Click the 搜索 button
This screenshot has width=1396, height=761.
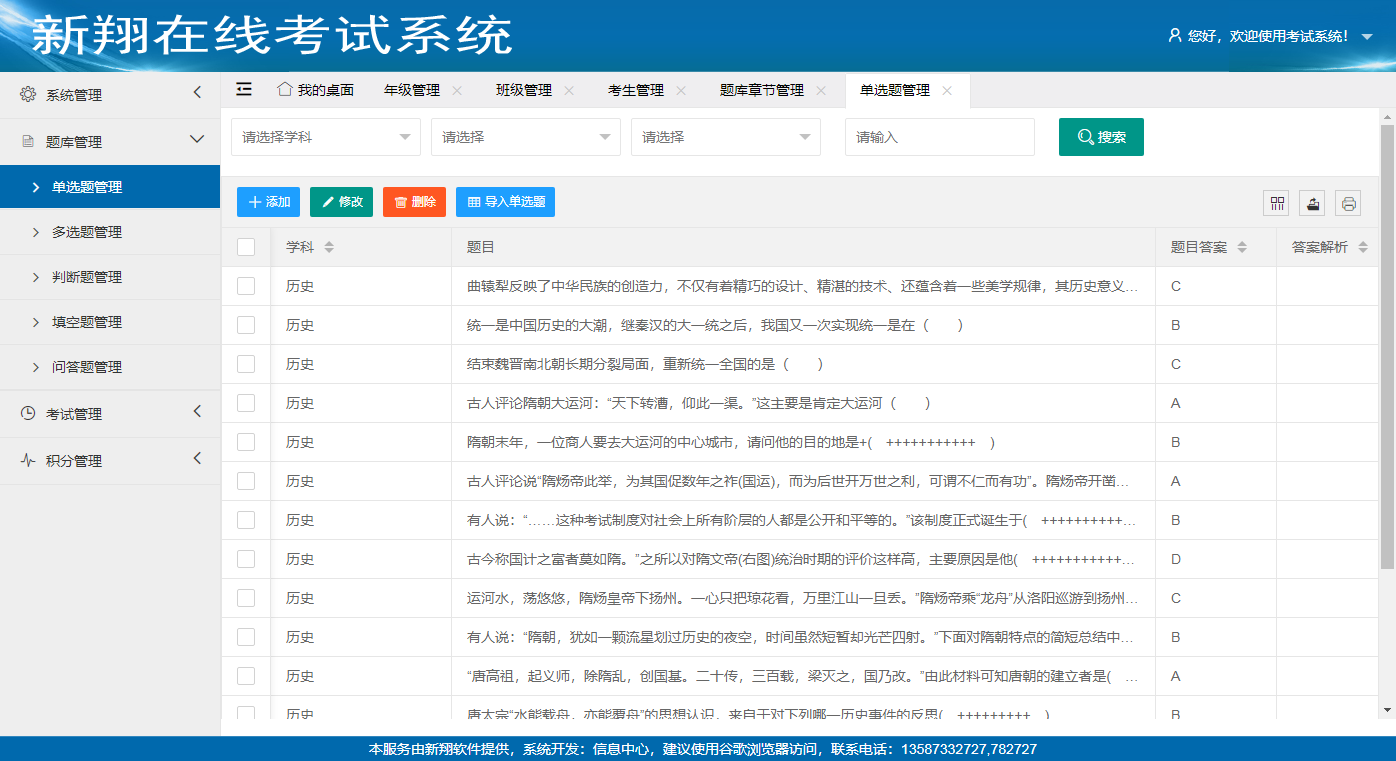click(x=1101, y=137)
